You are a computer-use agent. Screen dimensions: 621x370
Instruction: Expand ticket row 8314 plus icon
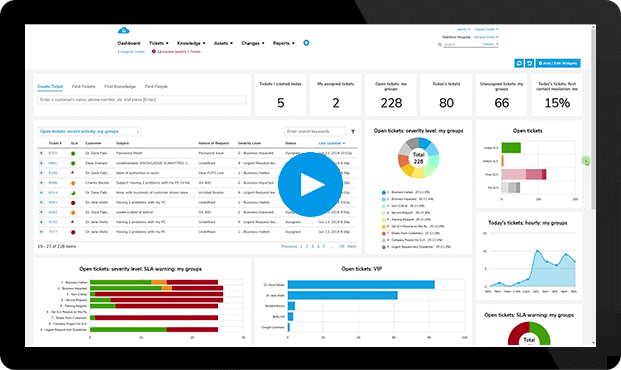coord(41,193)
